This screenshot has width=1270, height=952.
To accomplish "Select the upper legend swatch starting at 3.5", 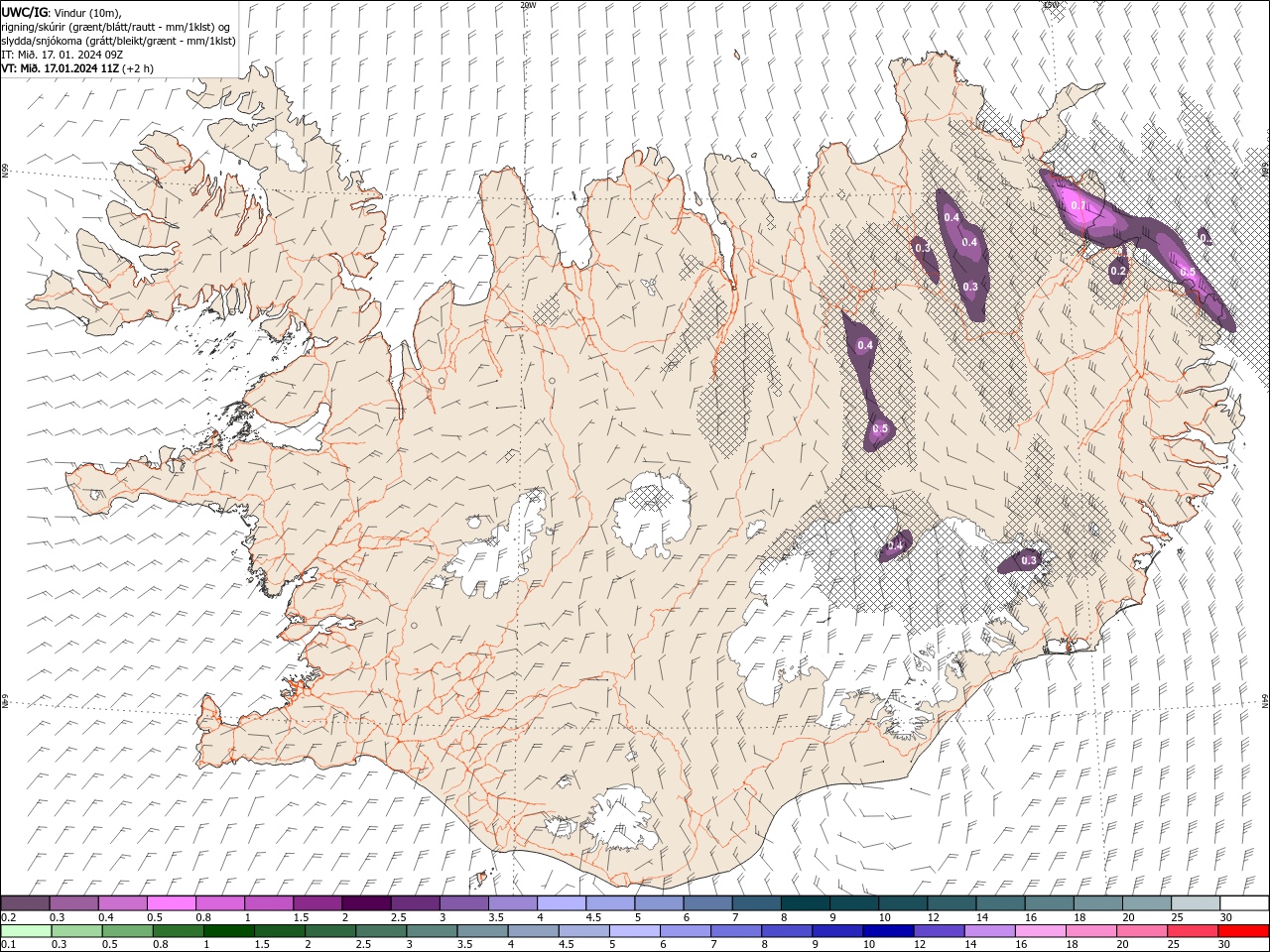I will (x=513, y=903).
